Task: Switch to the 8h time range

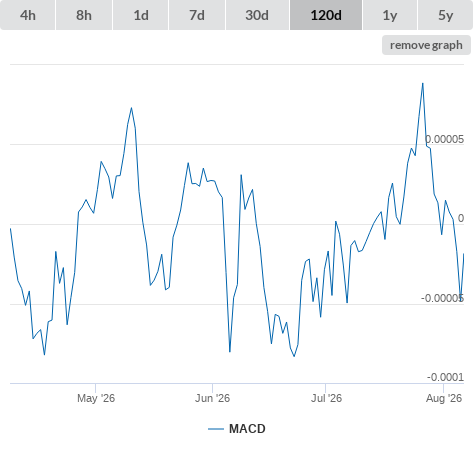Action: click(84, 15)
